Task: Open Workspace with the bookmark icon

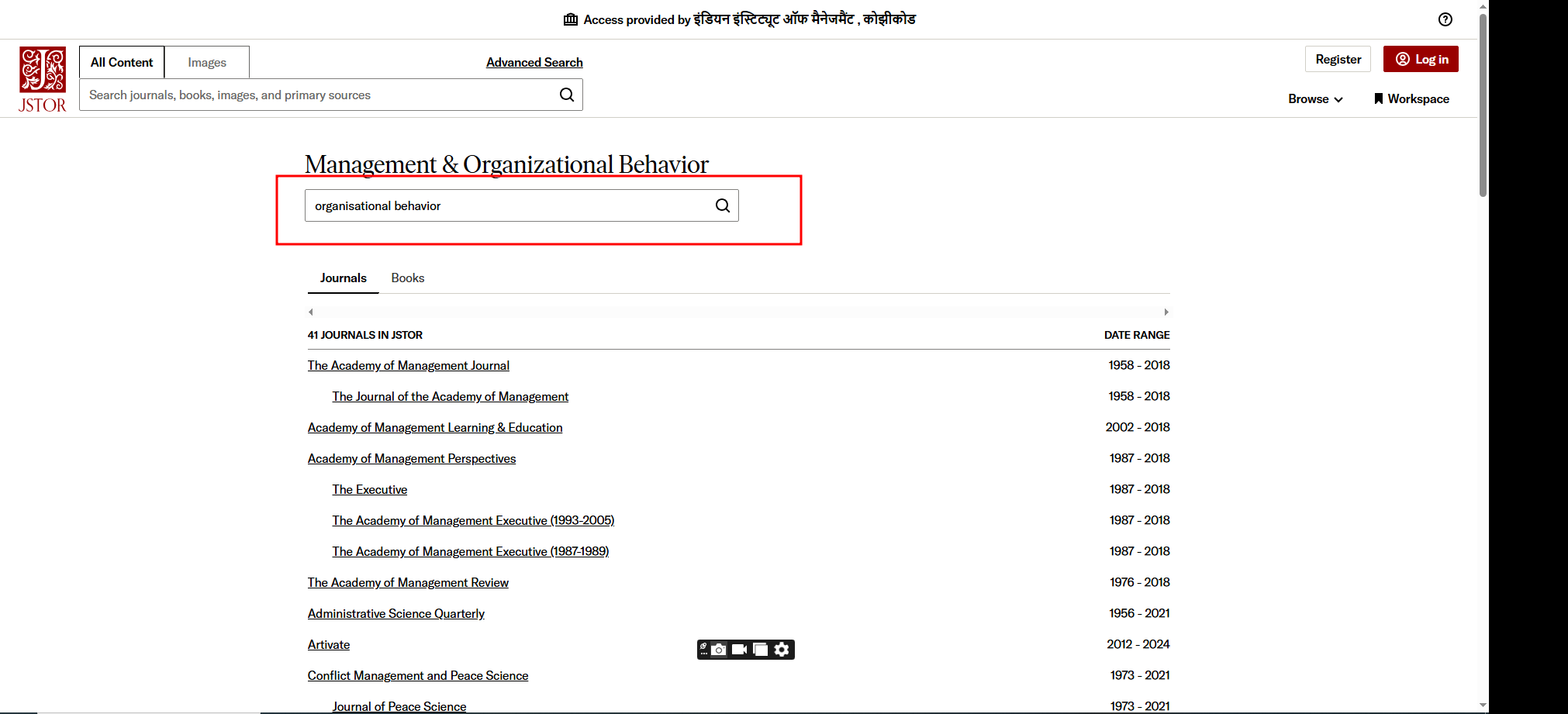Action: (1411, 99)
